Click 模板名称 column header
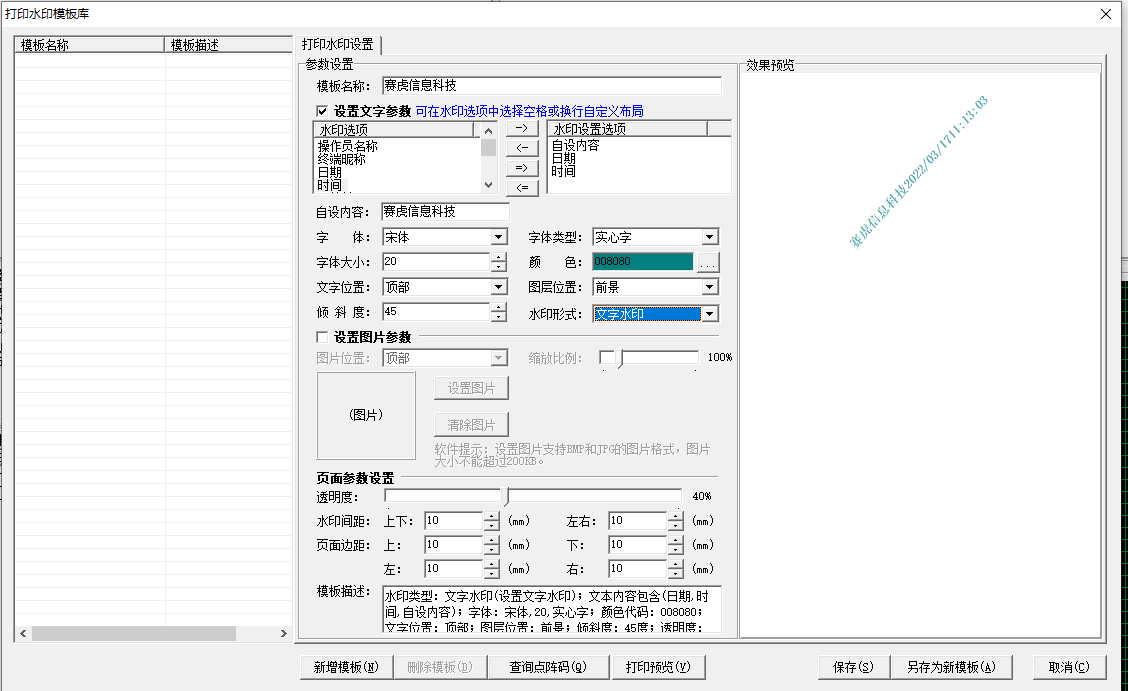Viewport: 1128px width, 691px height. (x=89, y=45)
